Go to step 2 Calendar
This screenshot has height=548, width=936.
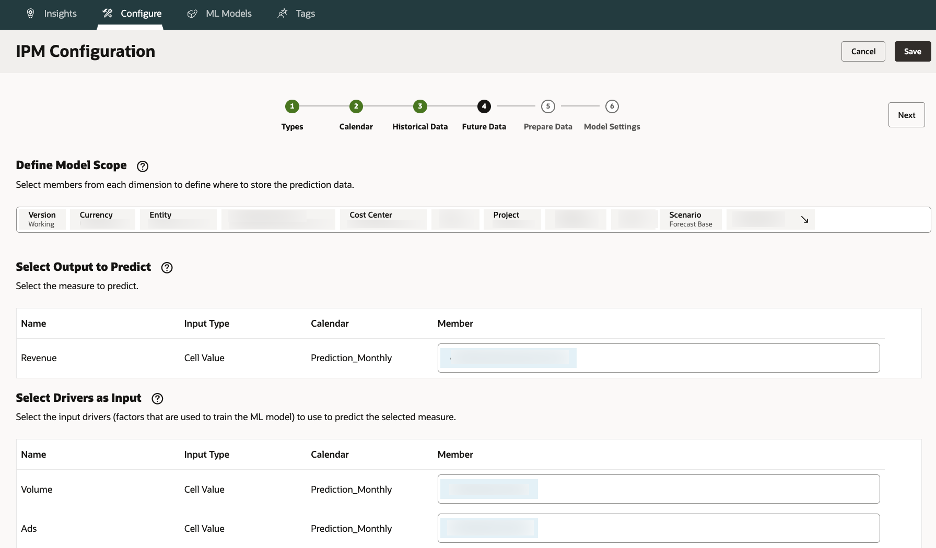(x=356, y=106)
